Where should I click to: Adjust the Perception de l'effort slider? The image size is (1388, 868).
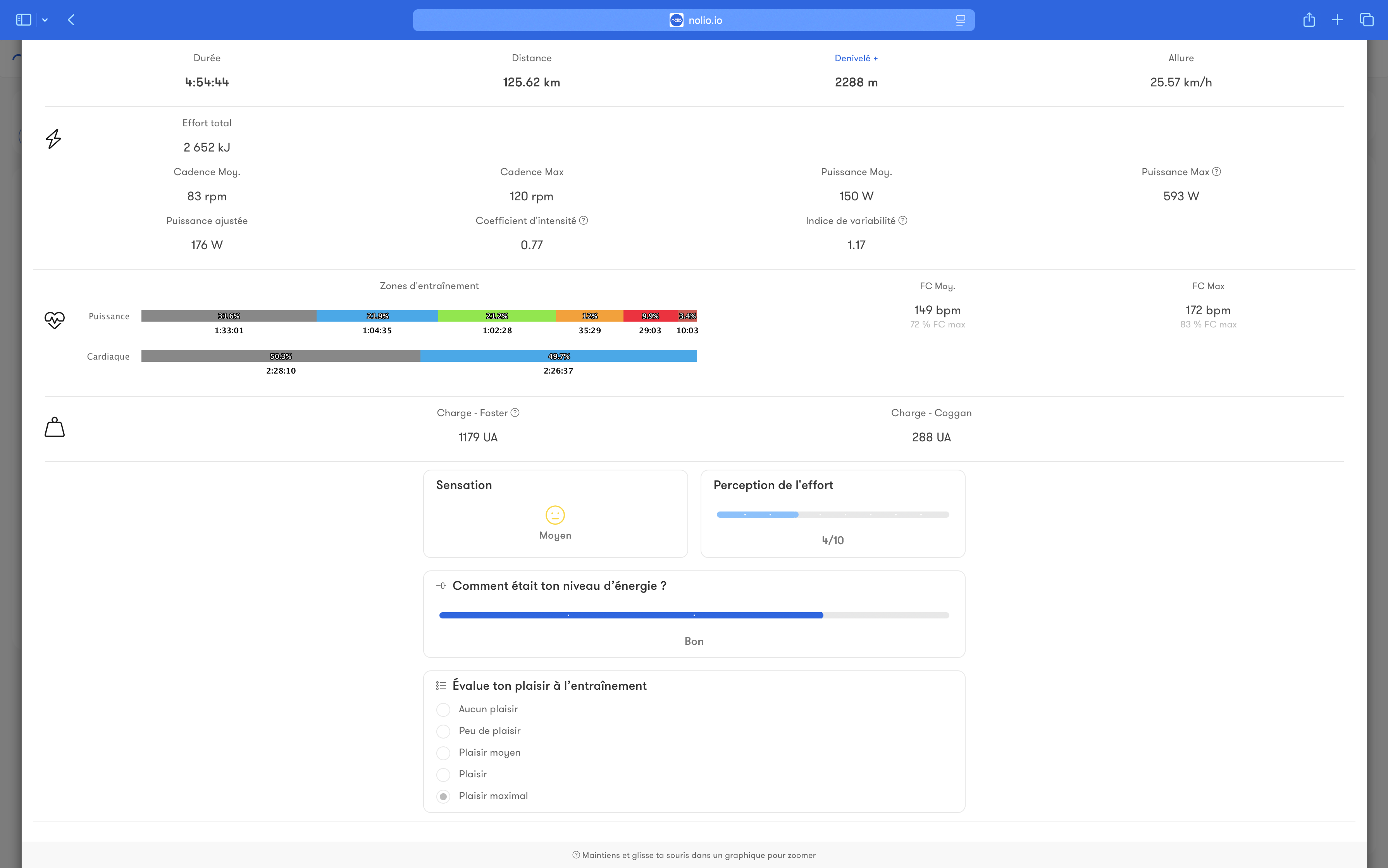[832, 514]
